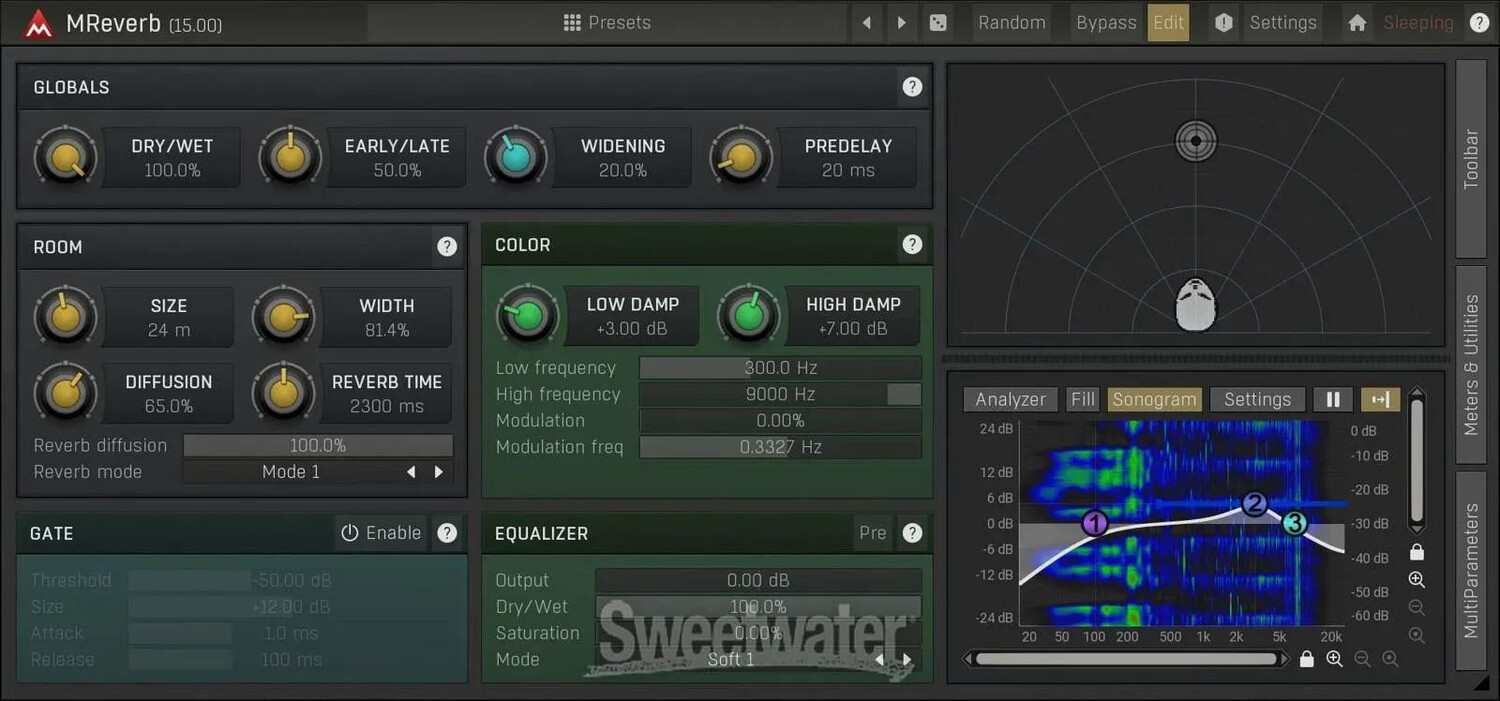The width and height of the screenshot is (1500, 701).
Task: Open help for the Color panel
Action: click(912, 244)
